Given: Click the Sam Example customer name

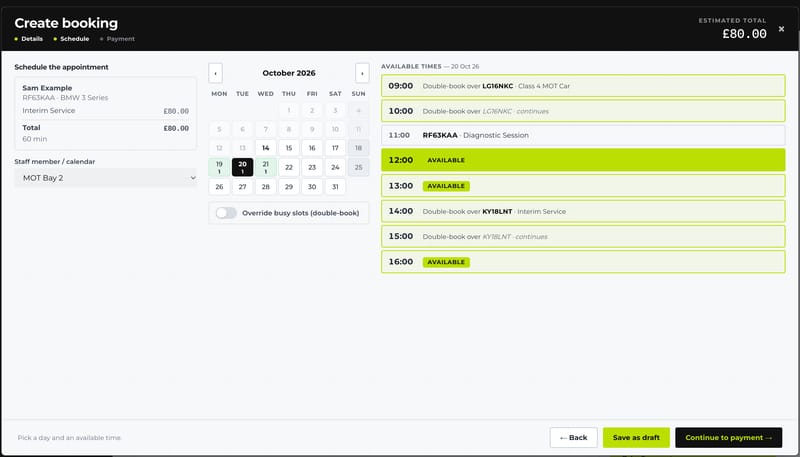Looking at the screenshot, I should pyautogui.click(x=47, y=88).
